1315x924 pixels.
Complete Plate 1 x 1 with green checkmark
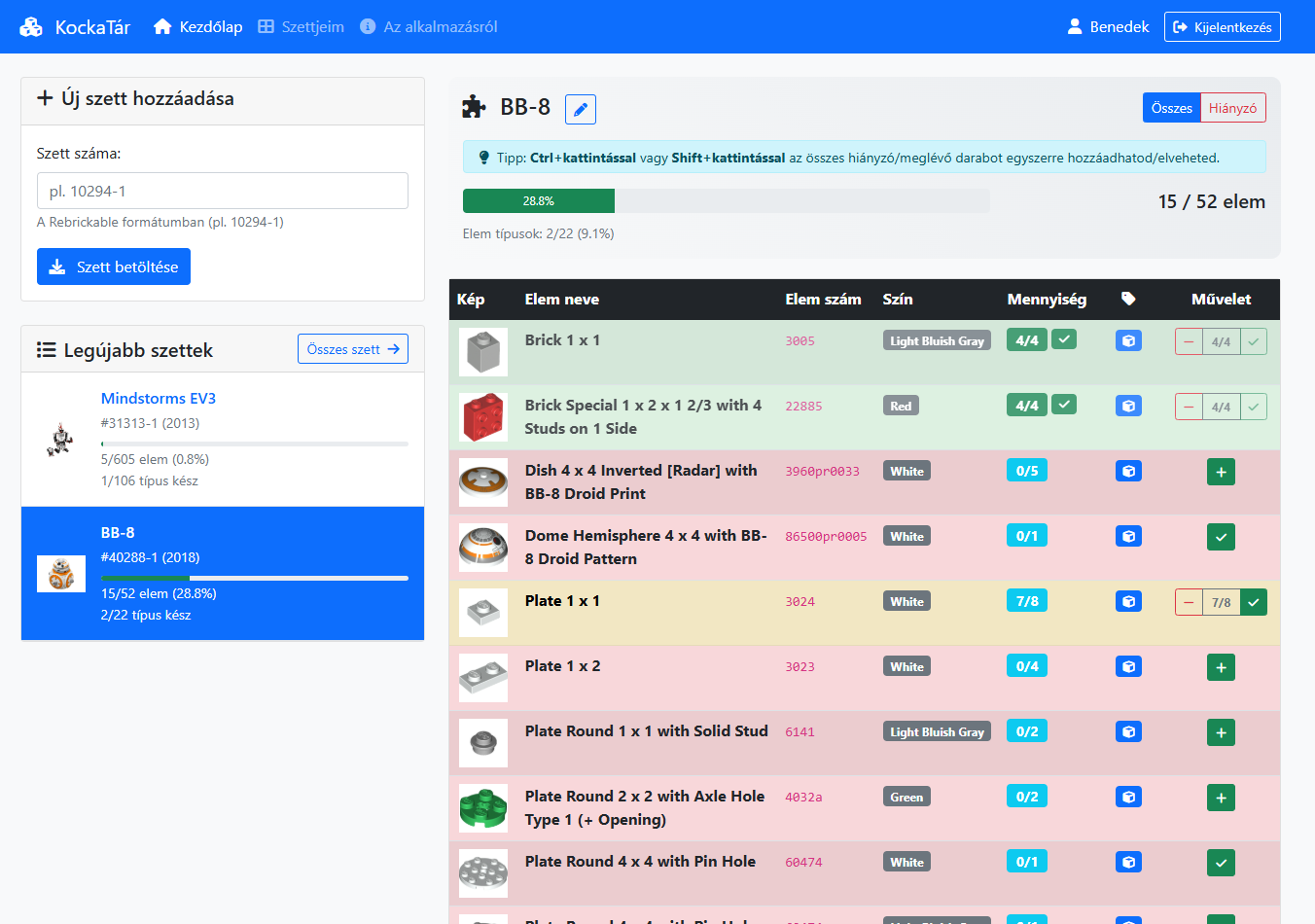pyautogui.click(x=1254, y=602)
